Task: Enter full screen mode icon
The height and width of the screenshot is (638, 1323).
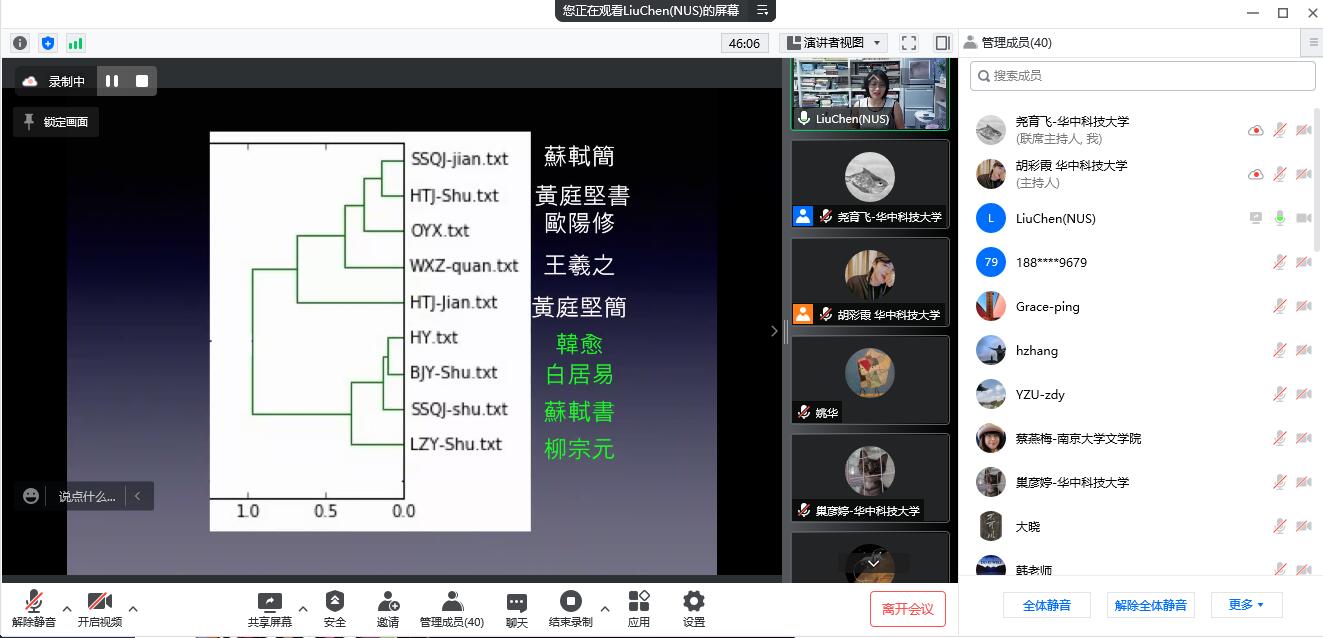Action: (x=909, y=43)
